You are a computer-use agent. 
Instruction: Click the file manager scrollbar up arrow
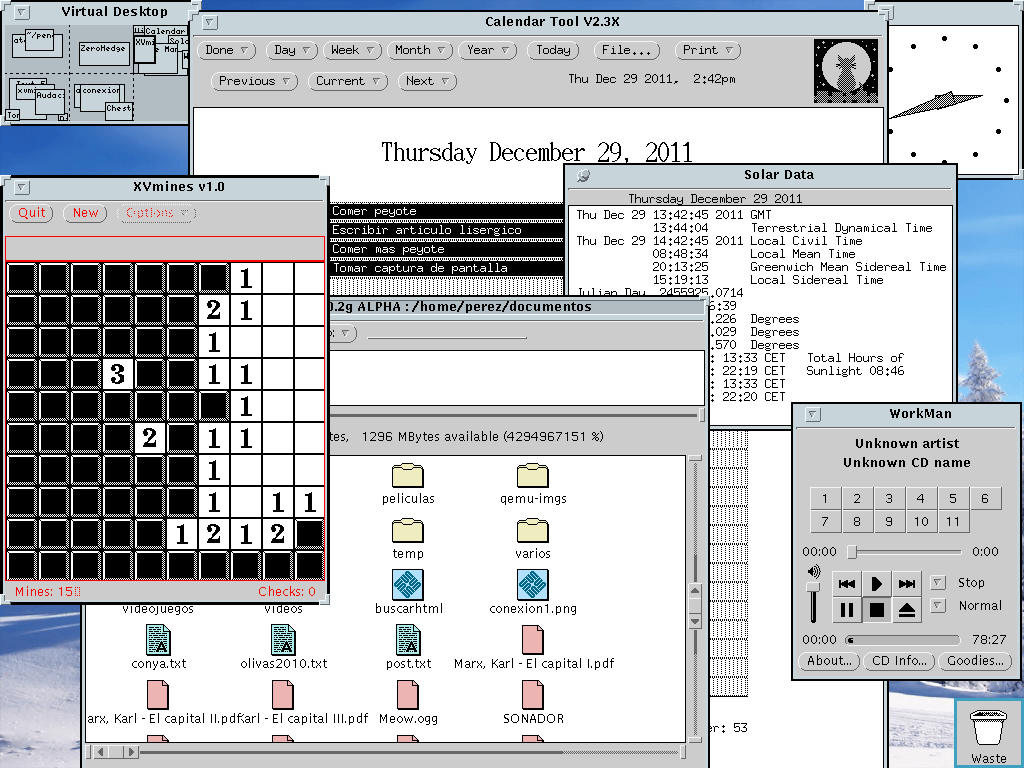pyautogui.click(x=695, y=590)
